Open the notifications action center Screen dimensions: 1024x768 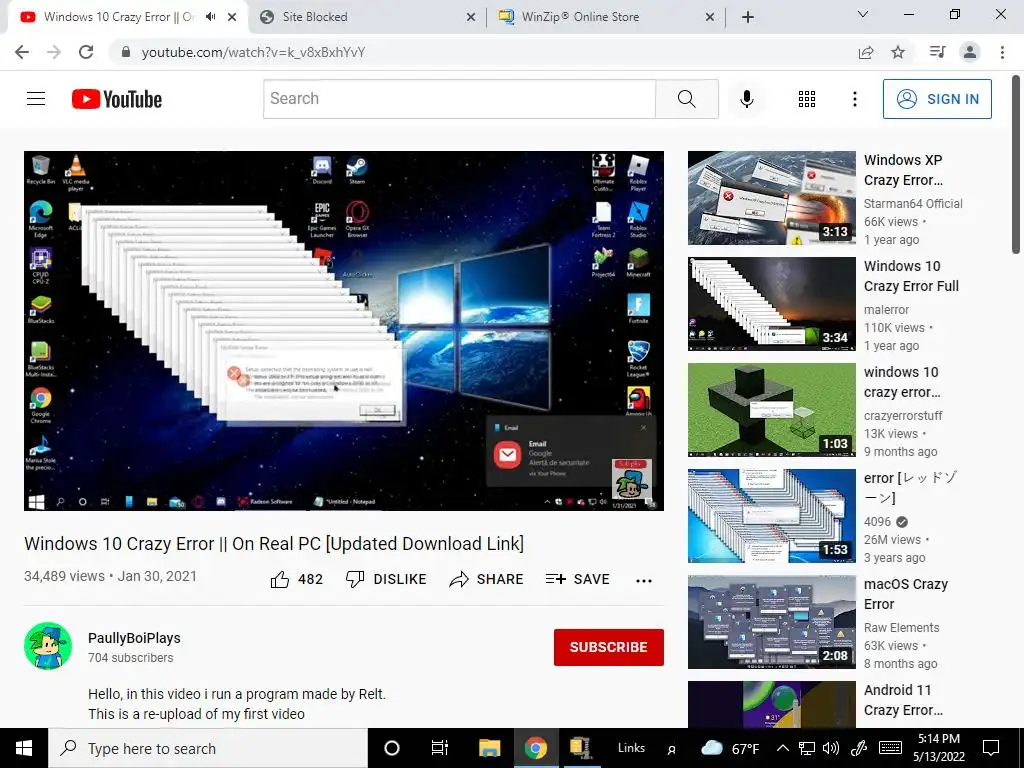coord(991,748)
